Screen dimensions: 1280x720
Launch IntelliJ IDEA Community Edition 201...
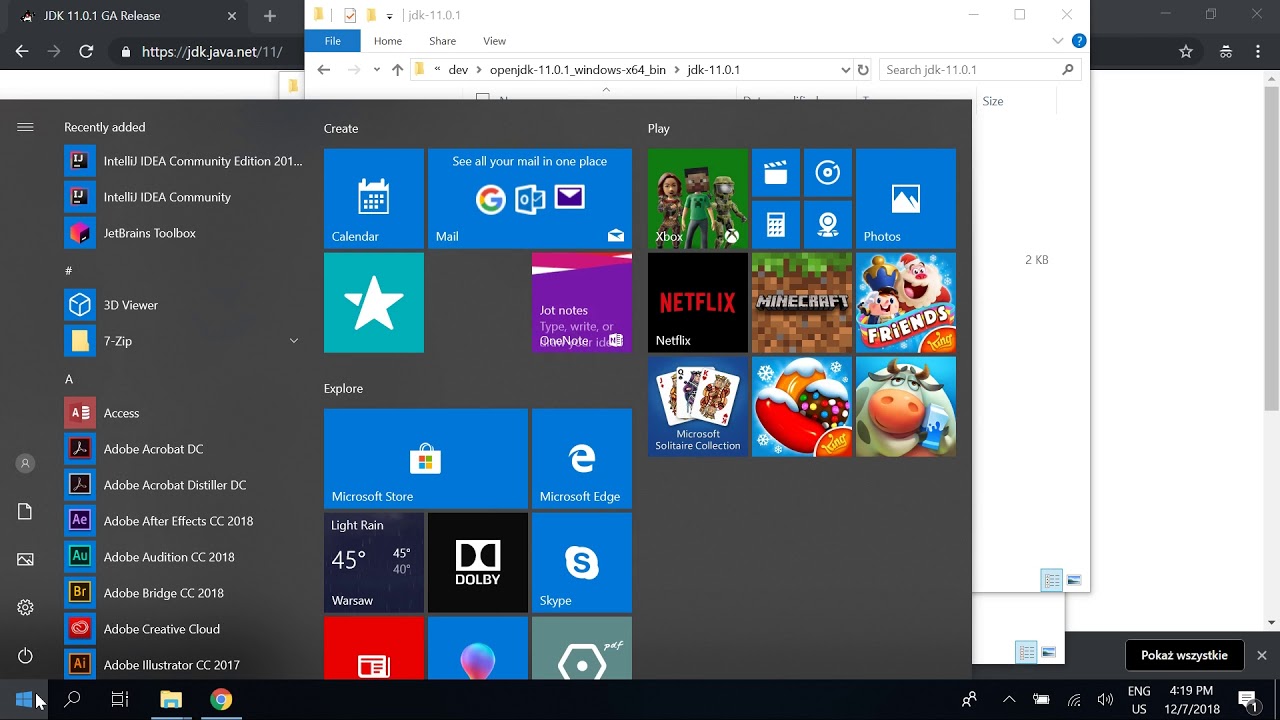click(184, 161)
